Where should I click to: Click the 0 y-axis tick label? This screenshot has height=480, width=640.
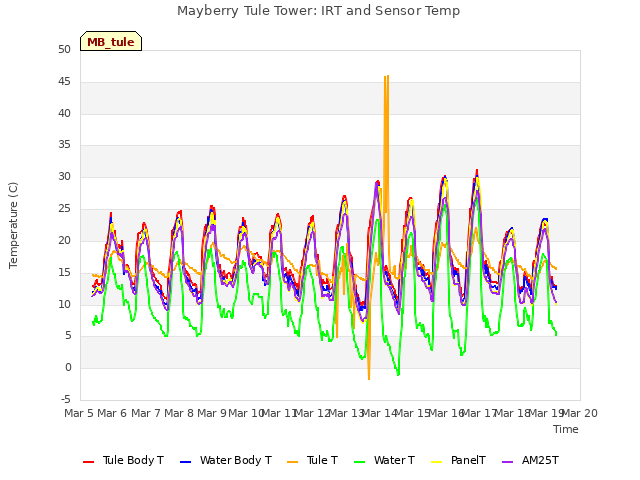coord(68,368)
